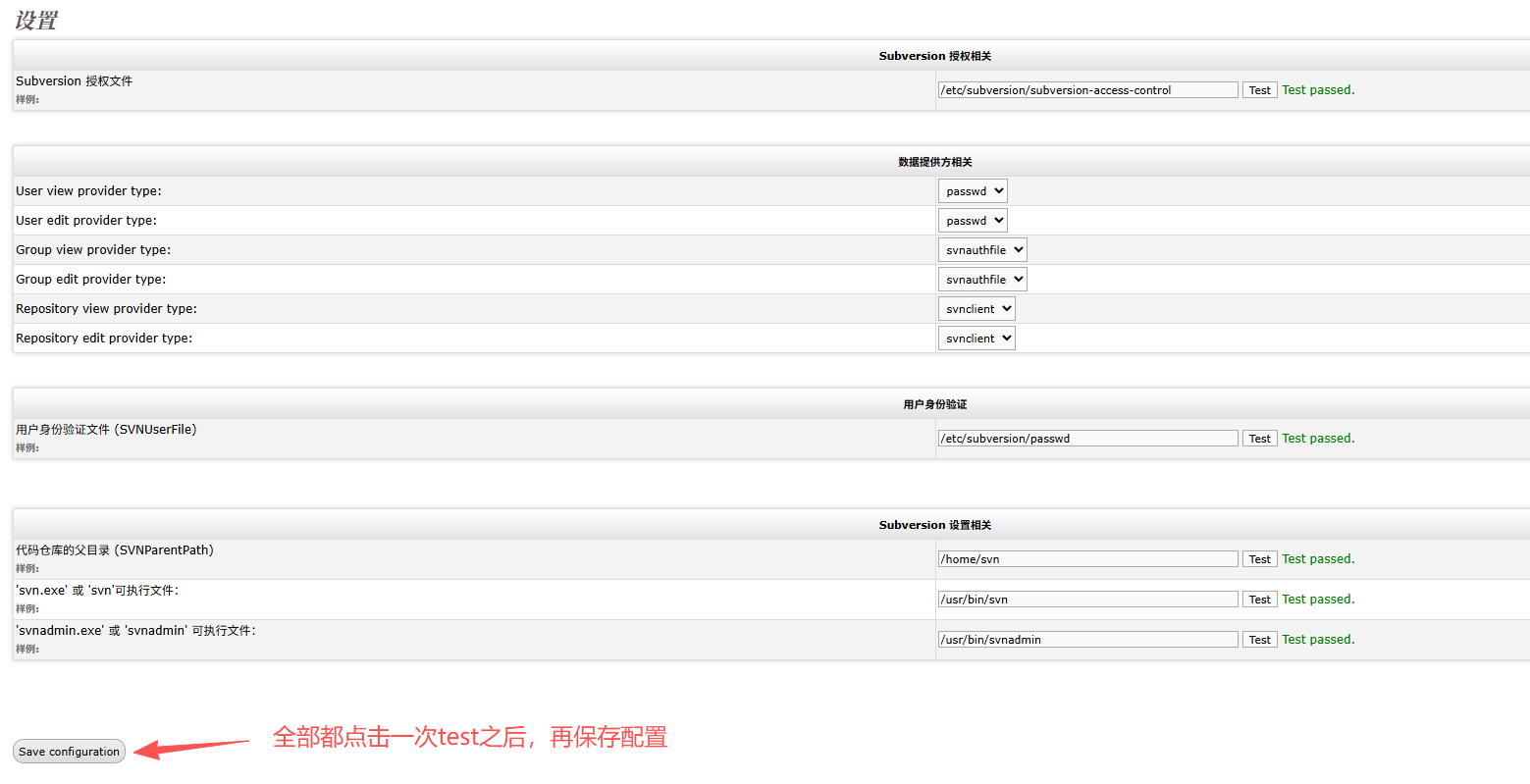Image resolution: width=1530 pixels, height=784 pixels.
Task: Click Test for SVNParentPath
Action: [1259, 558]
